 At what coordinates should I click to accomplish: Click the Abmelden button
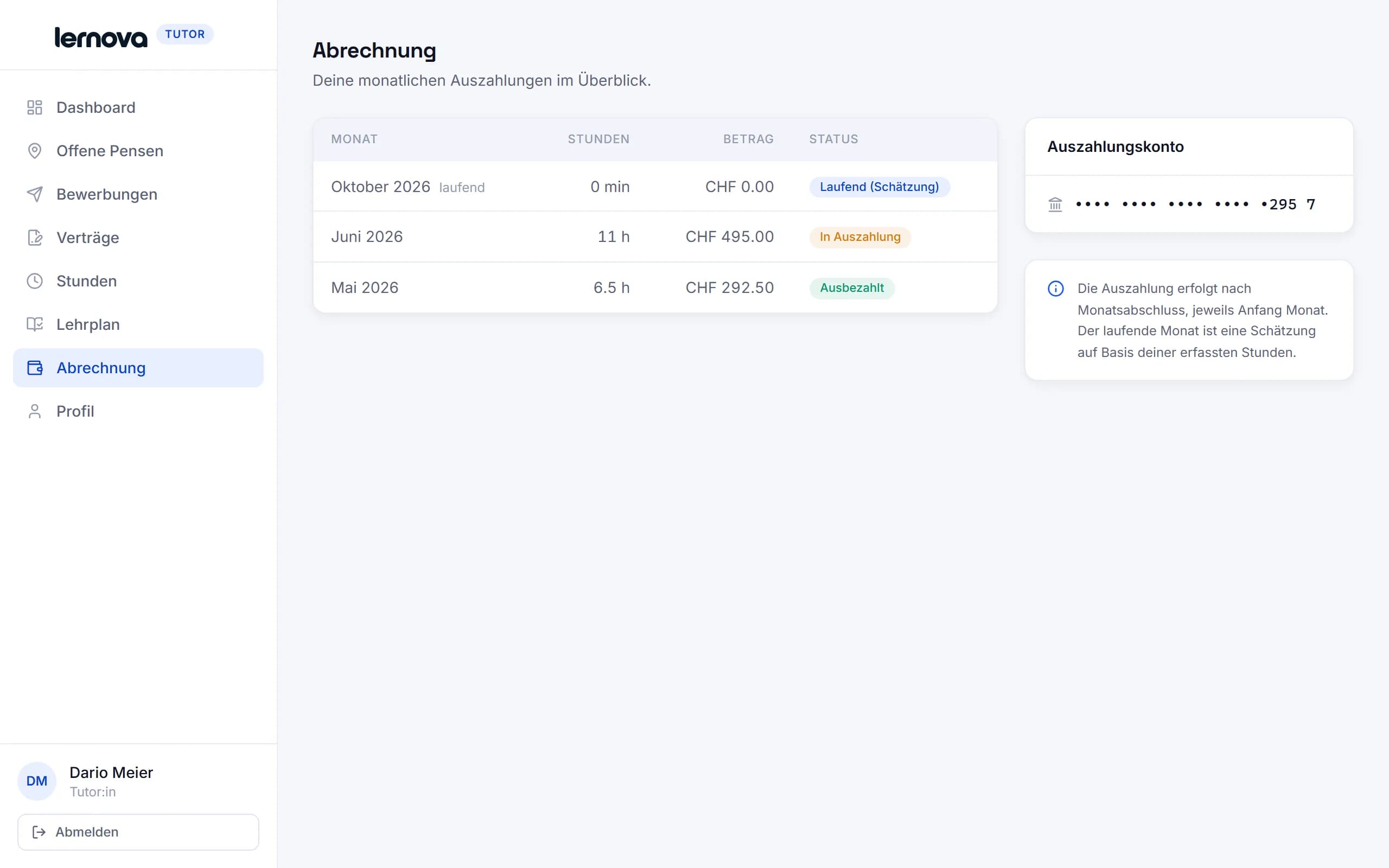138,832
